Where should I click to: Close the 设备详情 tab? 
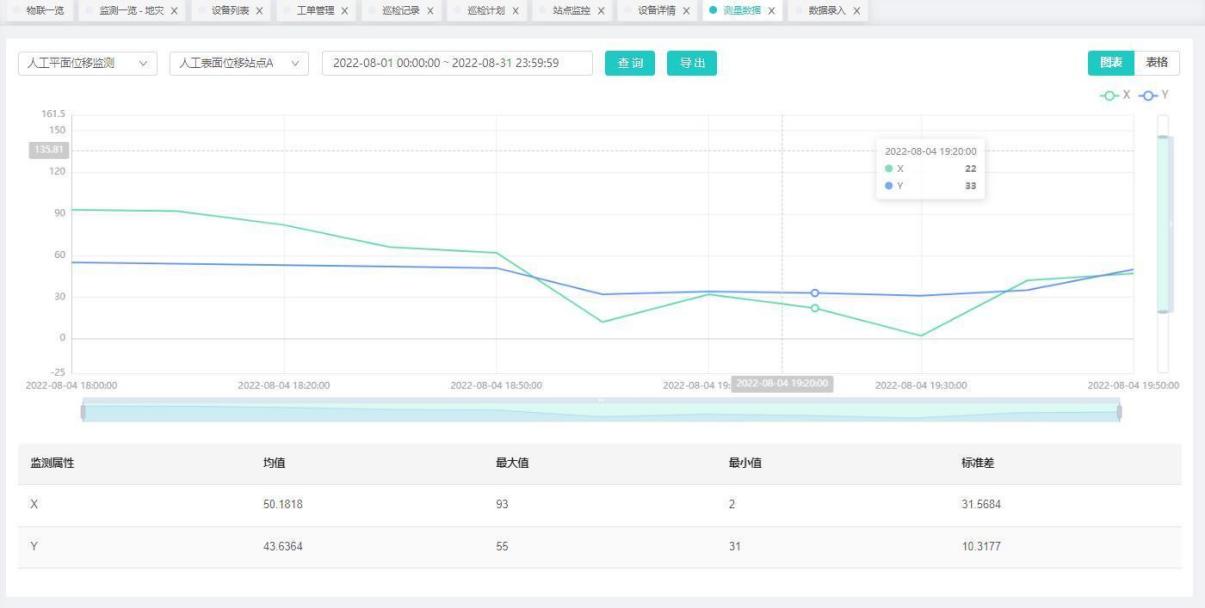(686, 11)
